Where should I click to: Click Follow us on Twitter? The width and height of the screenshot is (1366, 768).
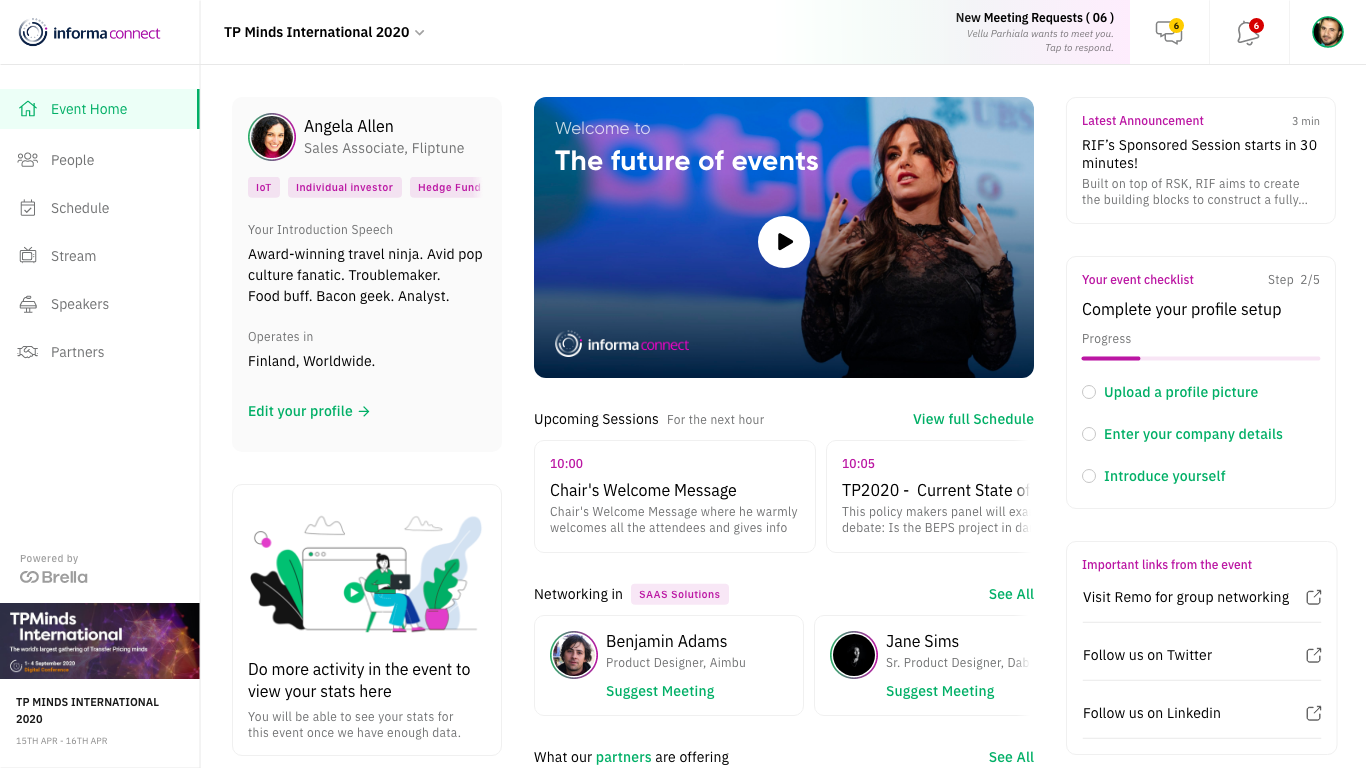coord(1147,655)
